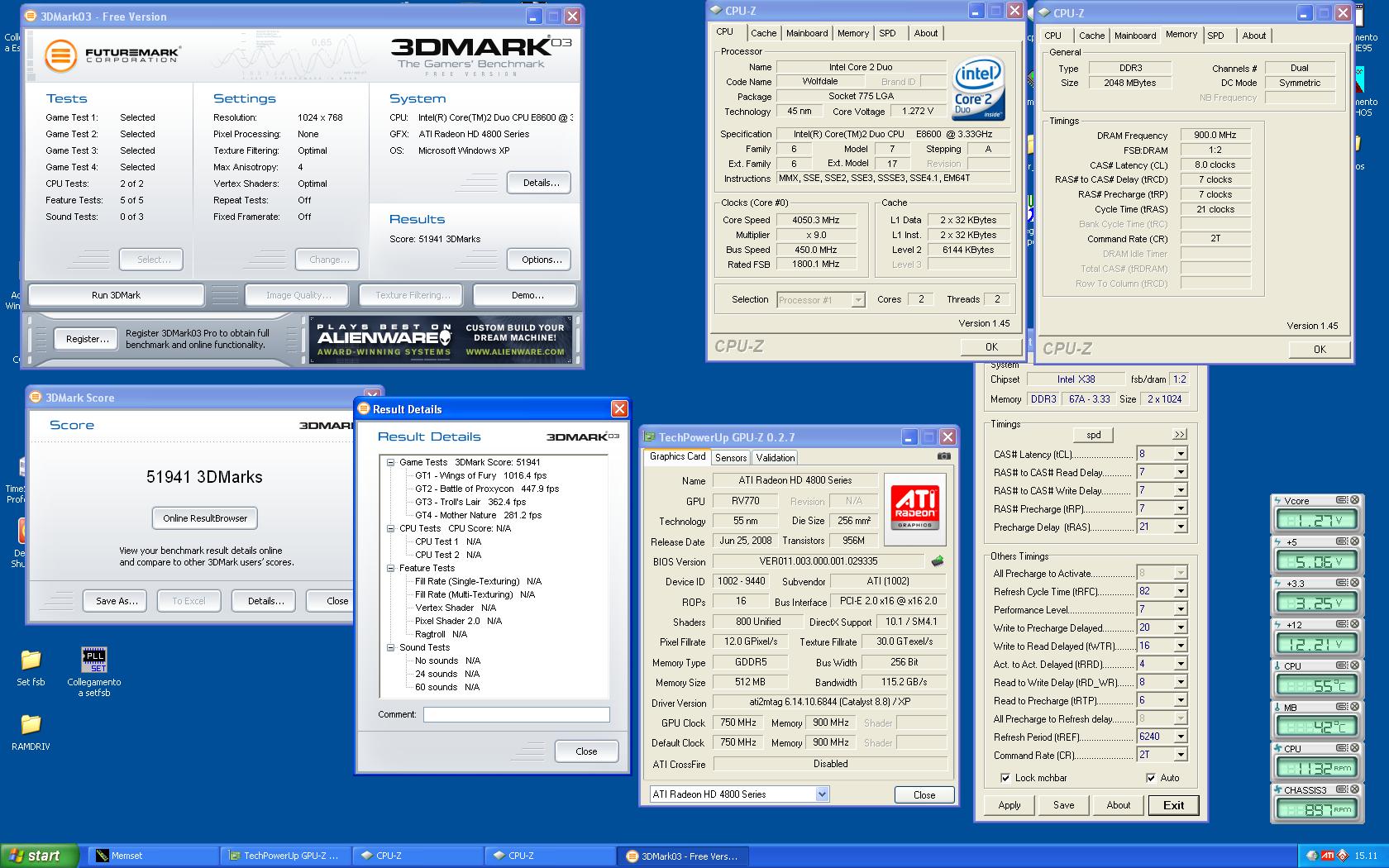Open settings of the MB temperature gadget
The image size is (1389, 868).
point(1344,707)
